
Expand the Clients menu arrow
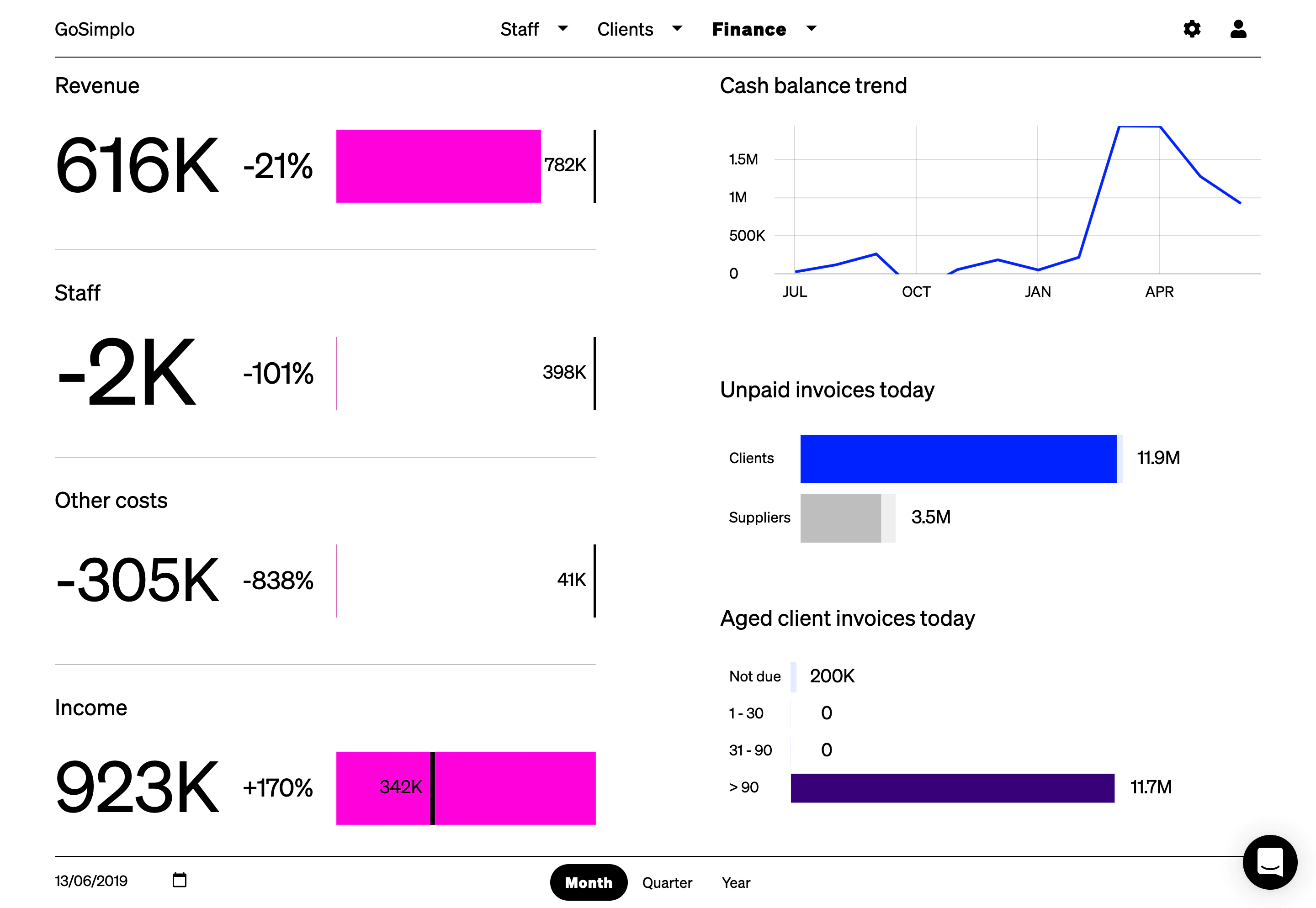677,28
